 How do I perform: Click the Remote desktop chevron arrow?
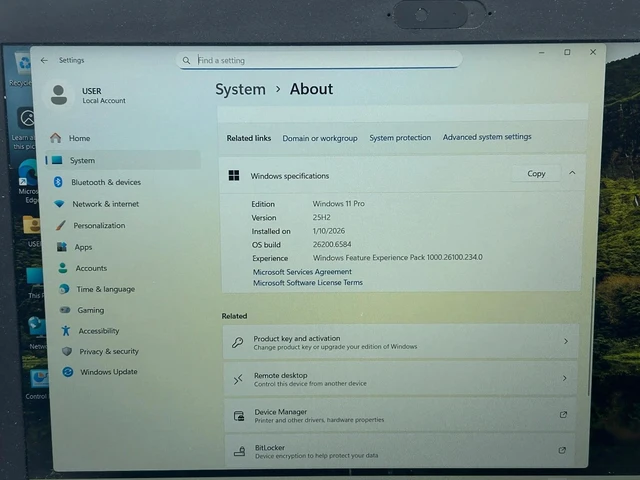(x=564, y=378)
